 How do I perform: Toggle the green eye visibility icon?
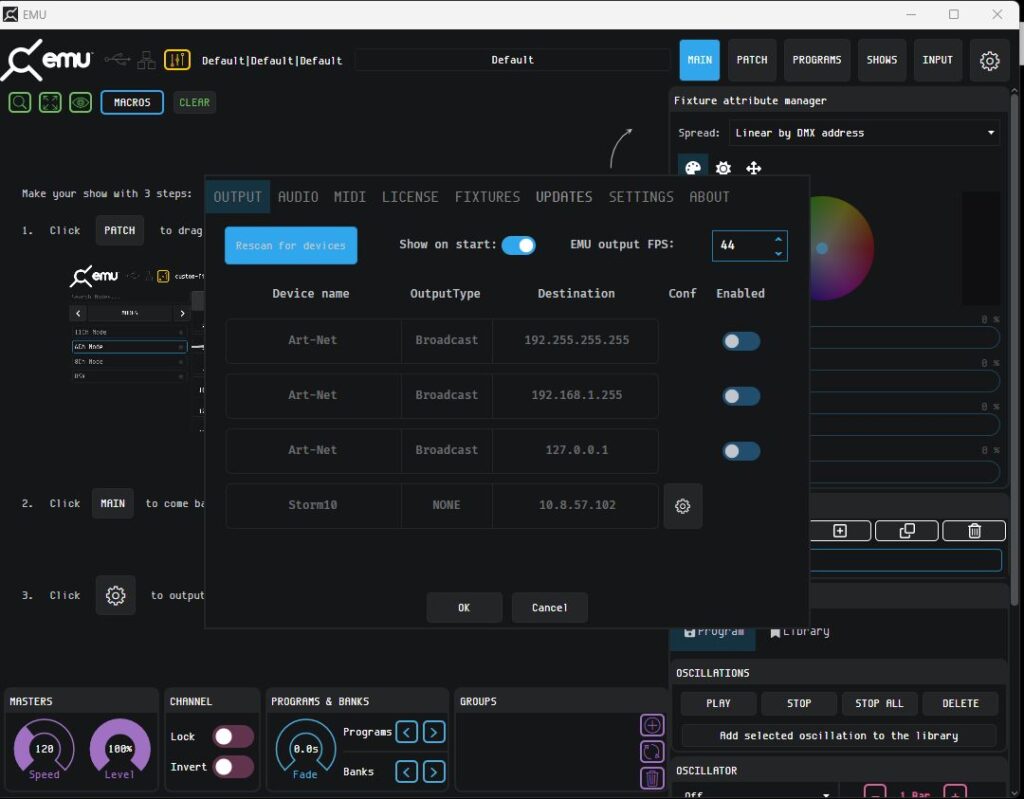(x=80, y=103)
